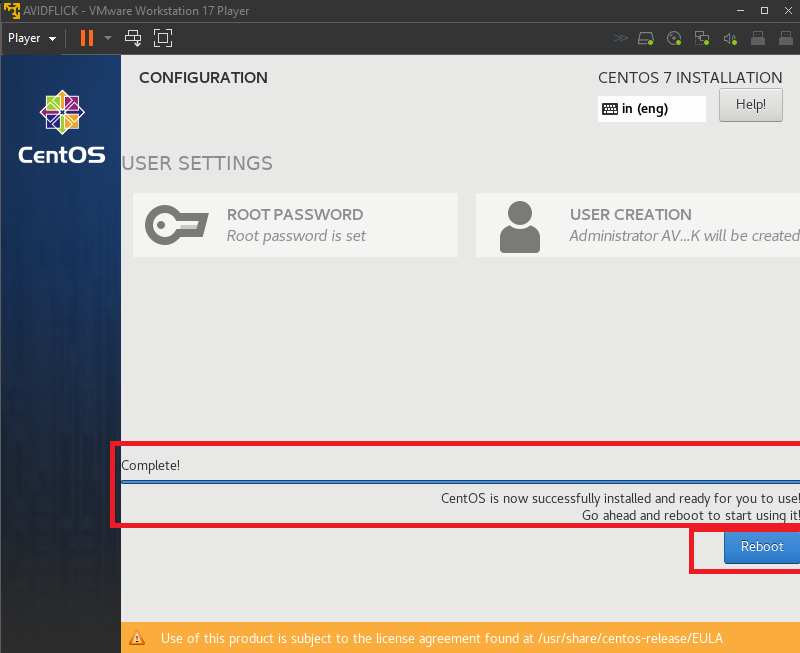
Task: Click the CD/DVD drive device icon
Action: [x=674, y=39]
